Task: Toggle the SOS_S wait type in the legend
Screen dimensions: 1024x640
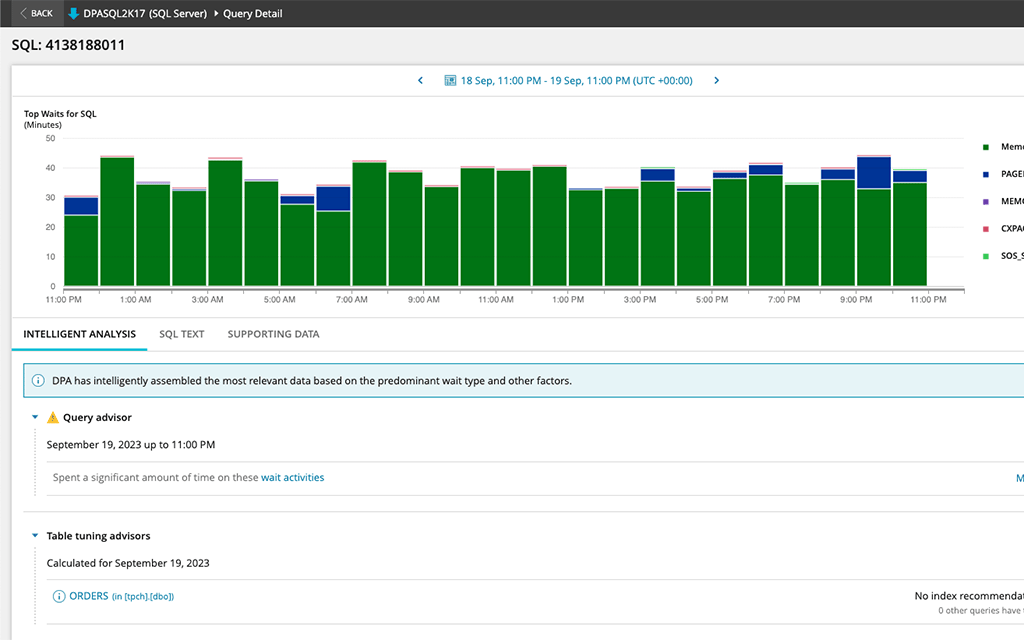Action: coord(987,255)
